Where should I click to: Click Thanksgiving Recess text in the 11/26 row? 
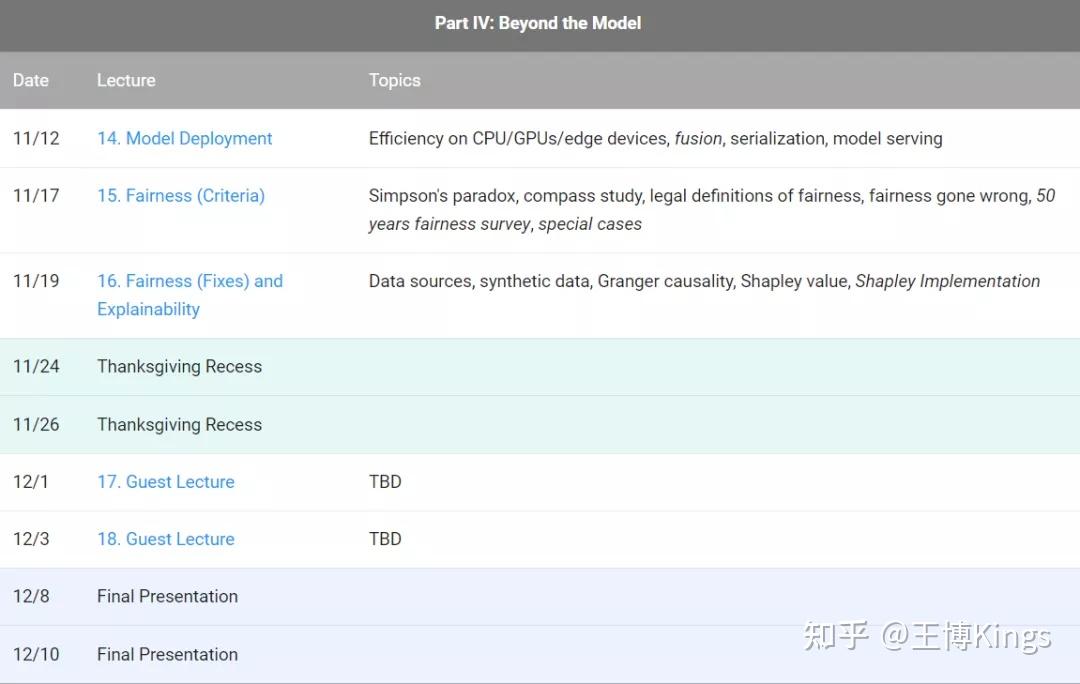pos(179,424)
